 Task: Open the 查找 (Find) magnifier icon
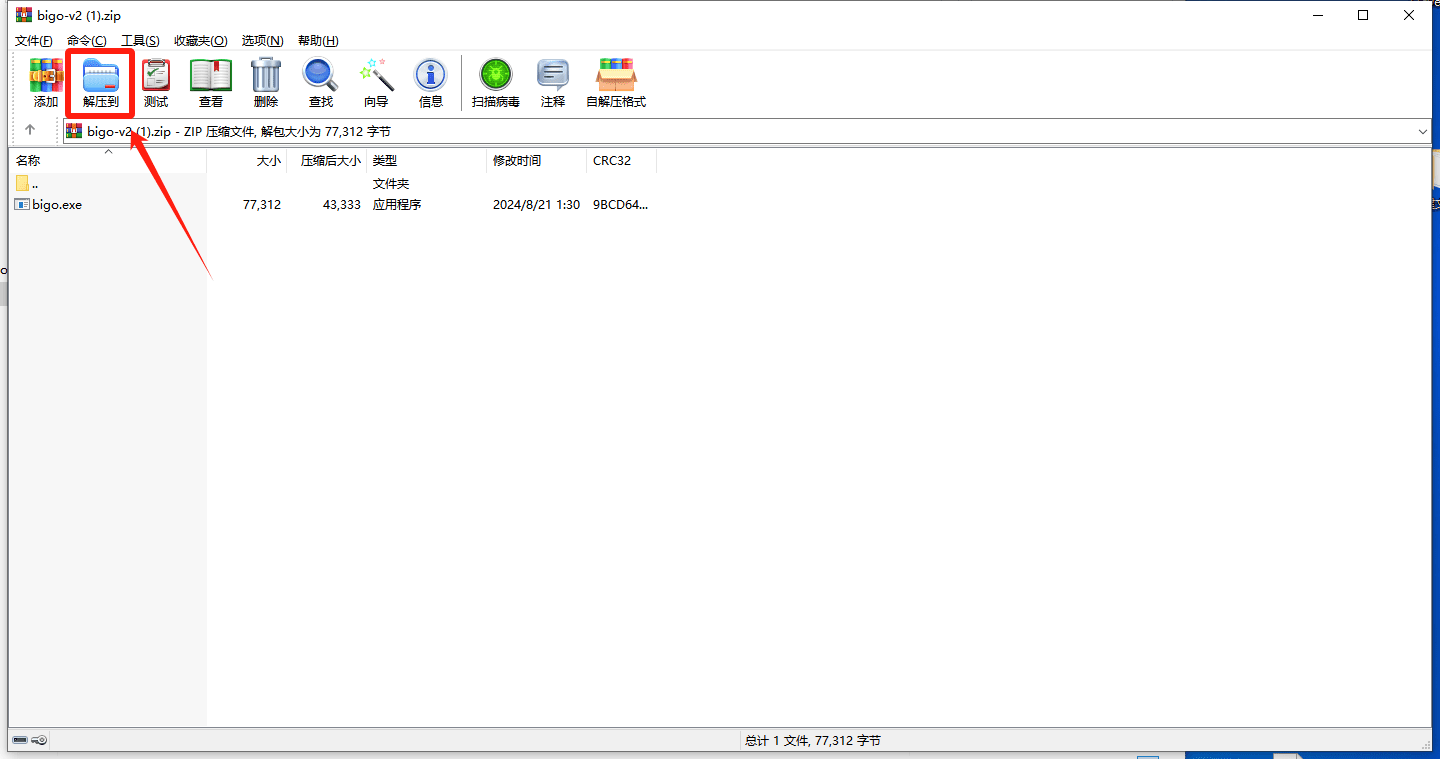[x=321, y=76]
